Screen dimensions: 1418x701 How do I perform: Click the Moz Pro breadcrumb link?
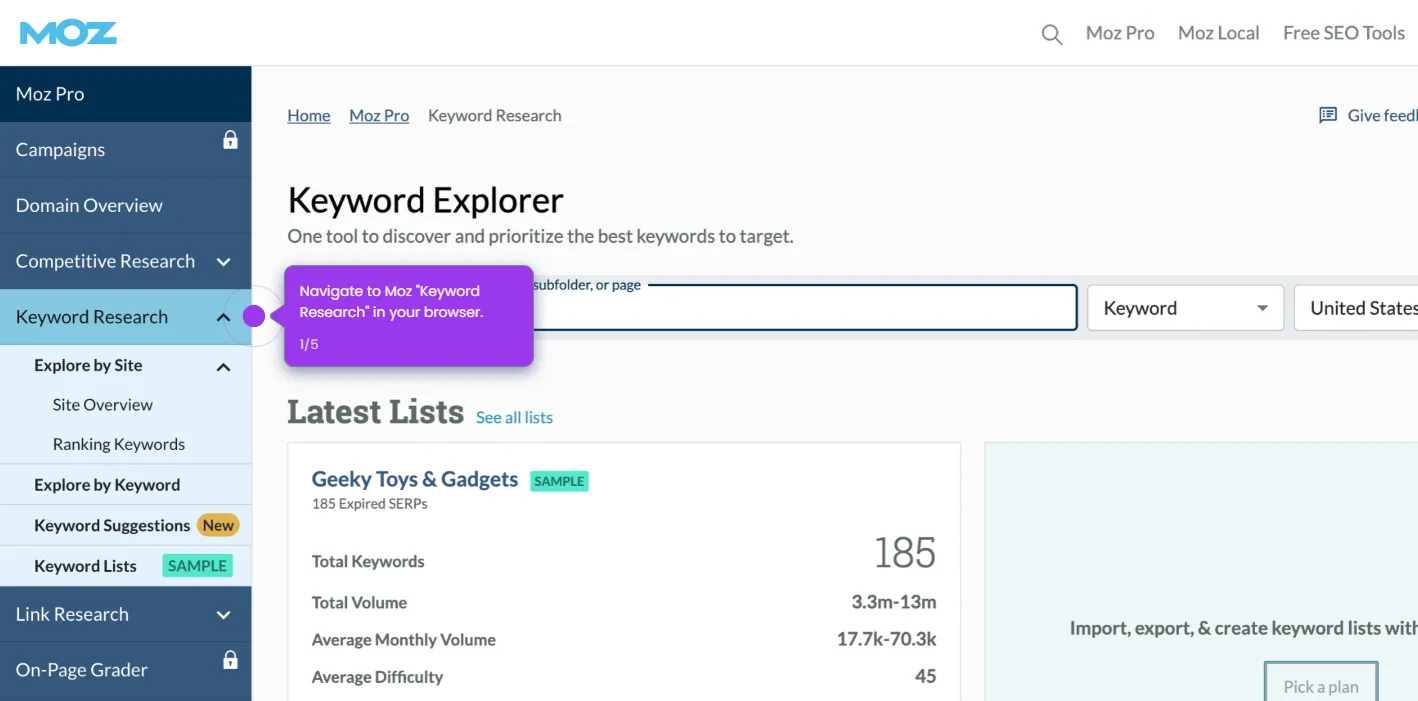[x=379, y=115]
